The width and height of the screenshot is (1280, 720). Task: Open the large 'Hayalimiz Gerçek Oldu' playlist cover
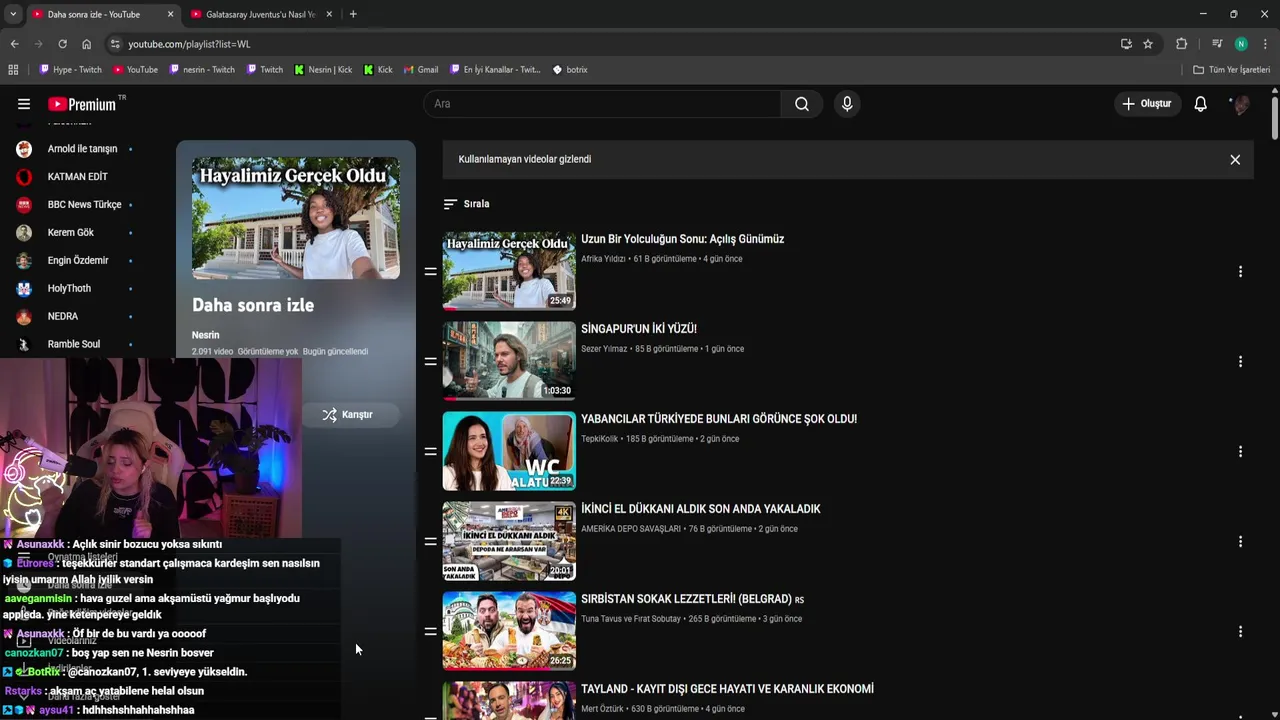(x=296, y=218)
